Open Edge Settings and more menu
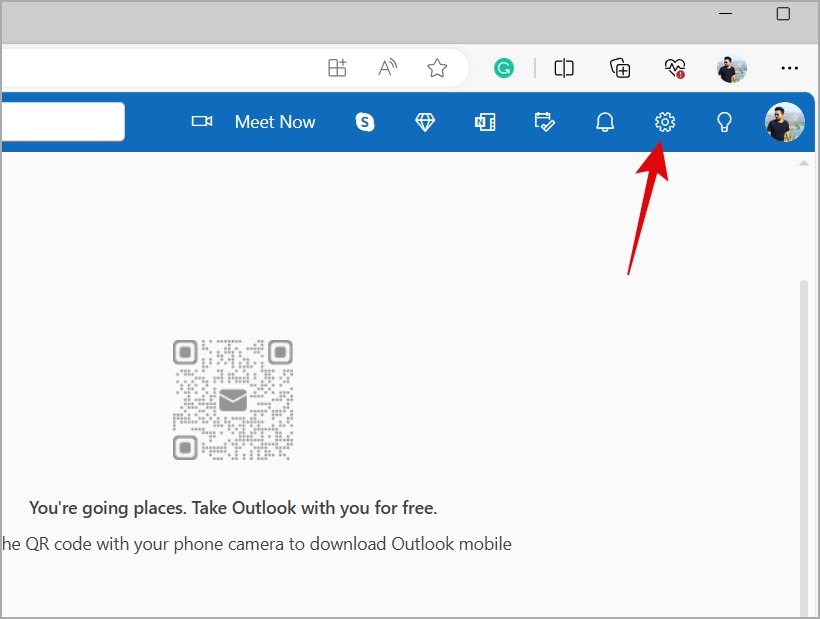The image size is (820, 619). 789,68
